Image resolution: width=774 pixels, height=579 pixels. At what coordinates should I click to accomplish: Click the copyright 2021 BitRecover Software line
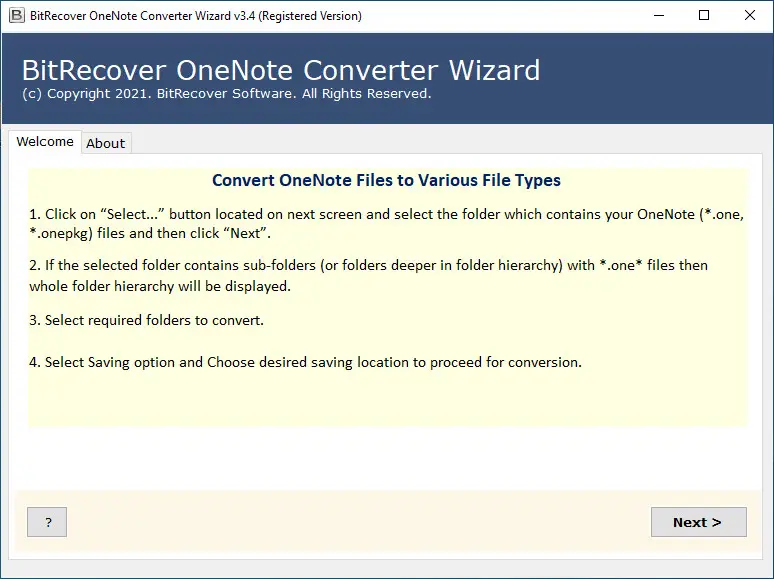point(227,94)
